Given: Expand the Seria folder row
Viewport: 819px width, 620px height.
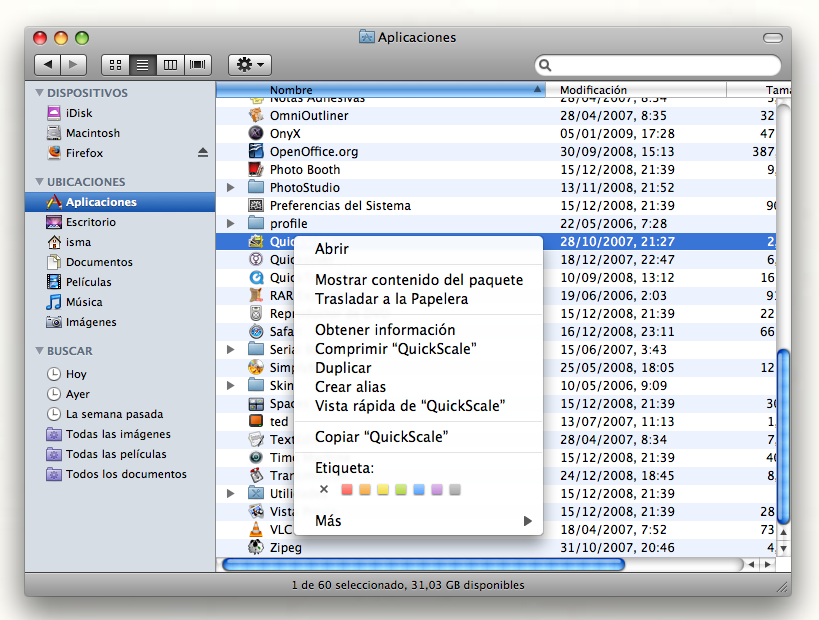Looking at the screenshot, I should pyautogui.click(x=230, y=349).
